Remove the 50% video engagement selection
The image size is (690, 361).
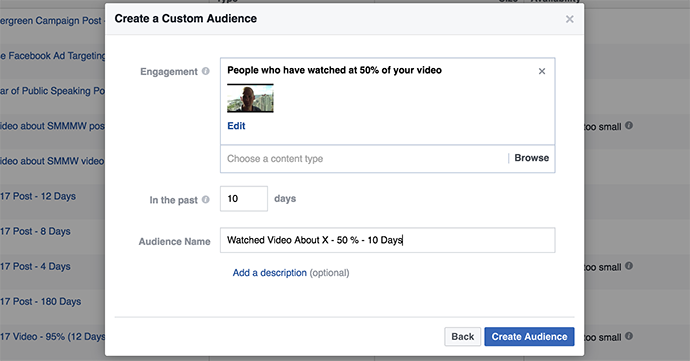point(542,71)
